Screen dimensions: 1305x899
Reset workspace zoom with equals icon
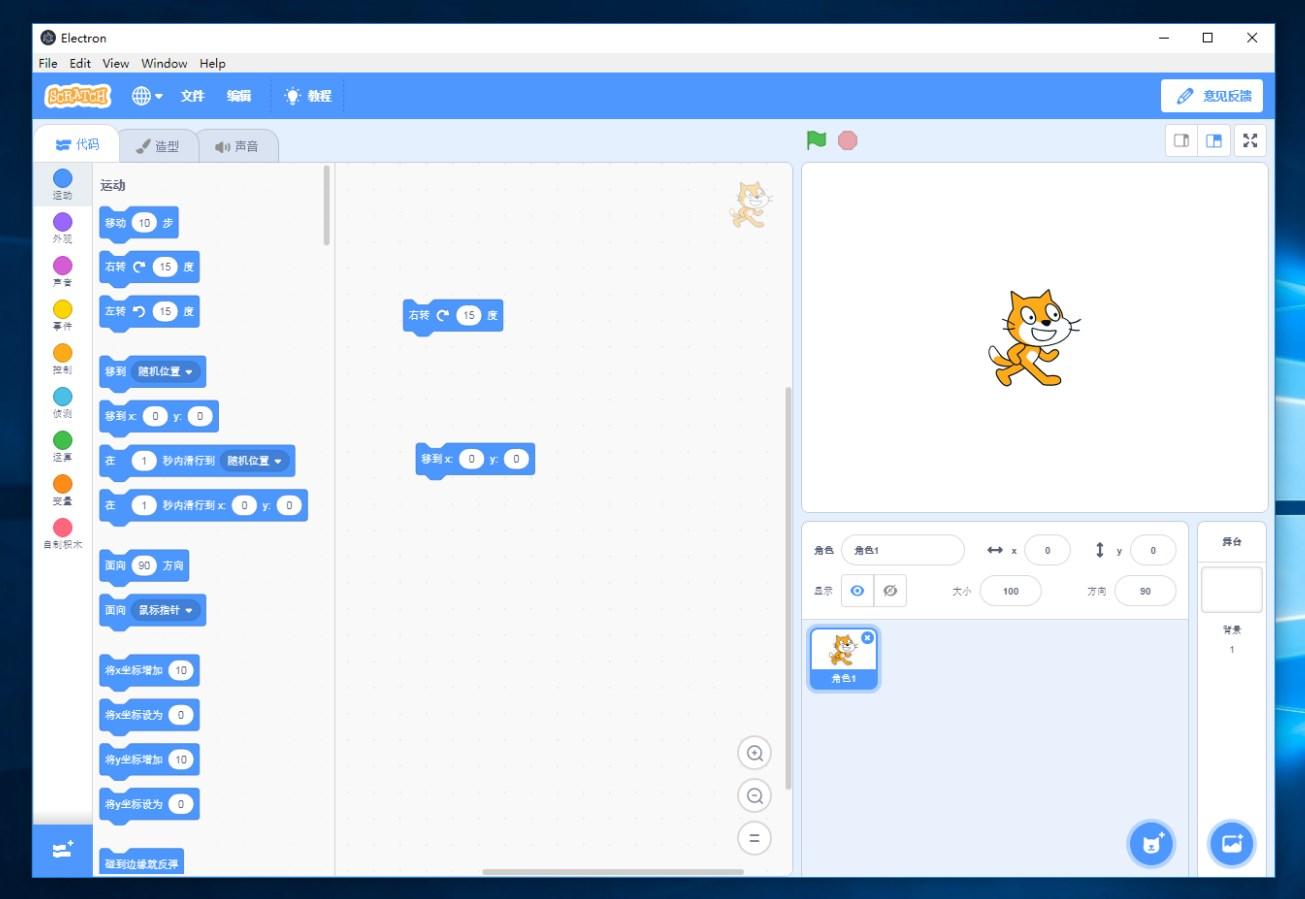click(x=755, y=838)
